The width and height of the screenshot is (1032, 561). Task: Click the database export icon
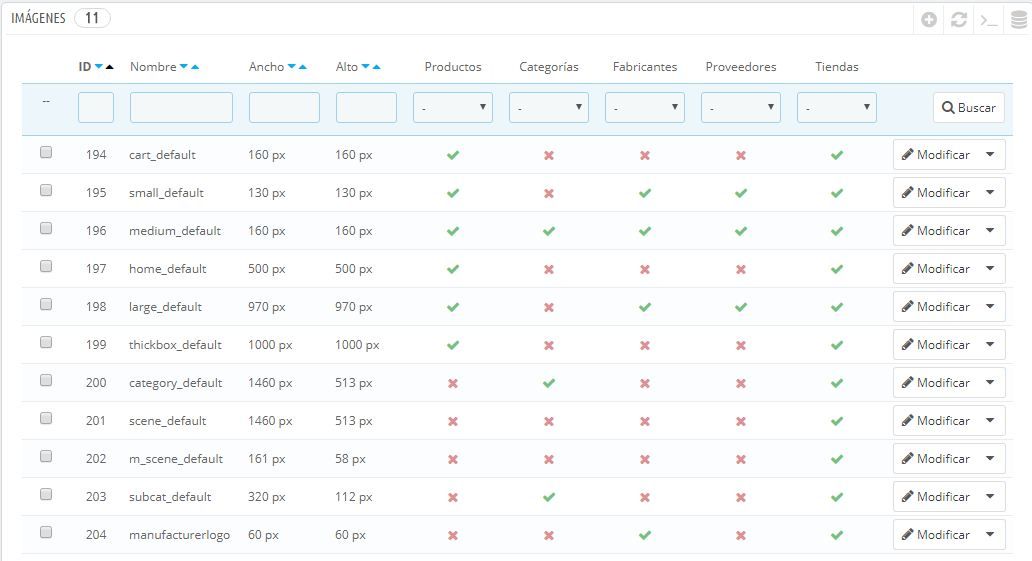point(1019,20)
